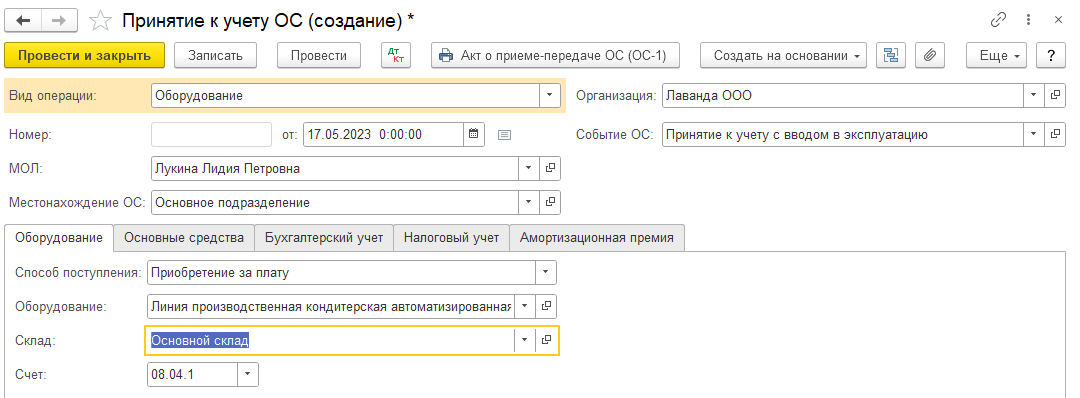The width and height of the screenshot is (1080, 398).
Task: Copy link to document with chain icon
Action: (999, 20)
